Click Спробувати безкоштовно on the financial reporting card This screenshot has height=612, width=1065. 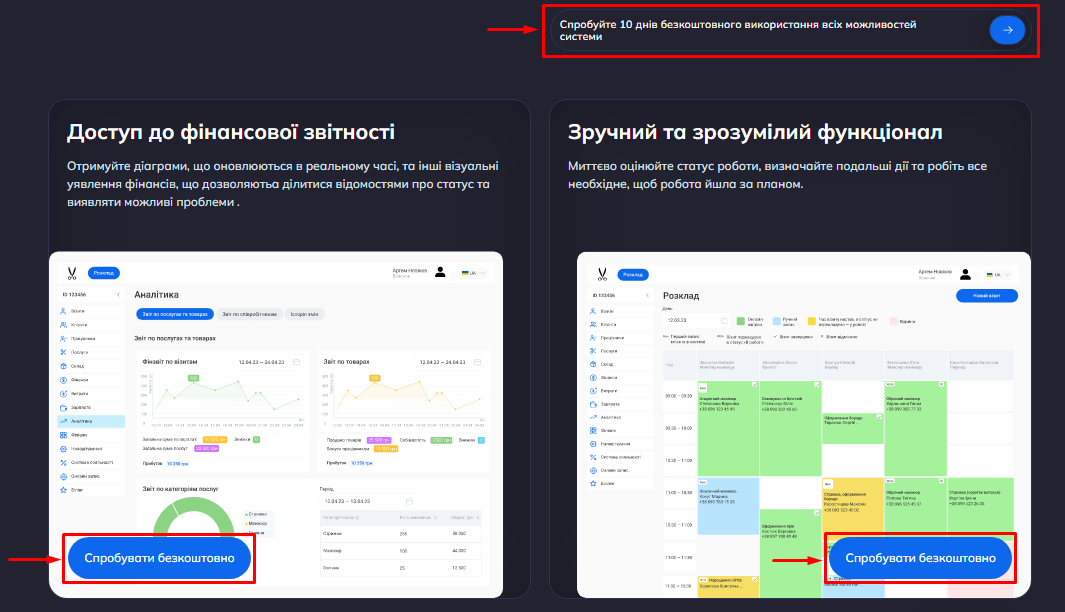click(x=159, y=558)
